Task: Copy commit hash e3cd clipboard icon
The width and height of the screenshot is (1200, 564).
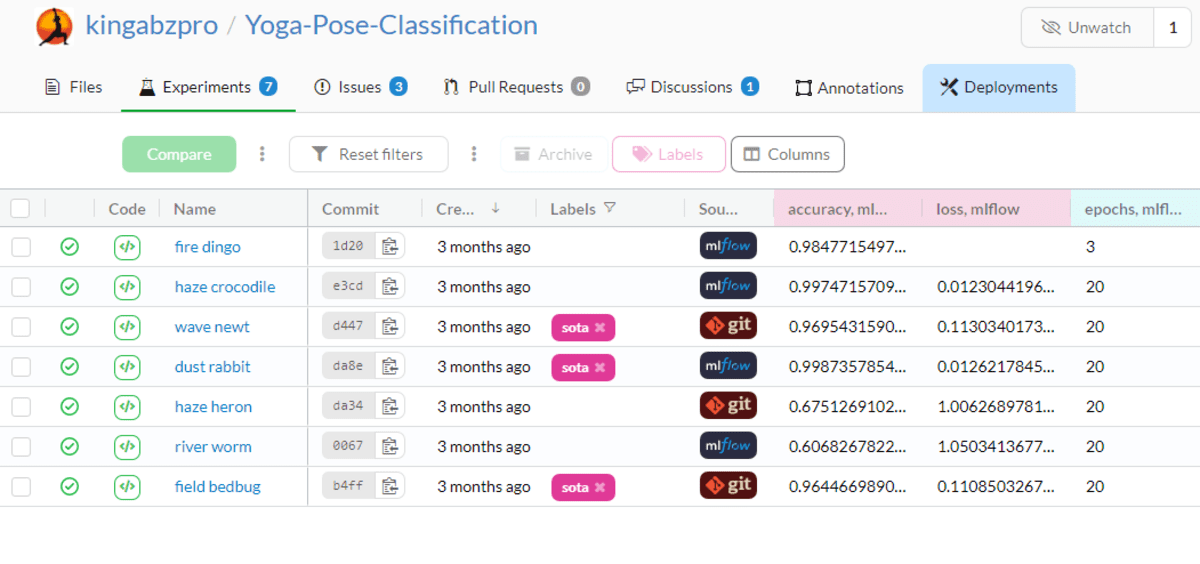Action: coord(390,286)
